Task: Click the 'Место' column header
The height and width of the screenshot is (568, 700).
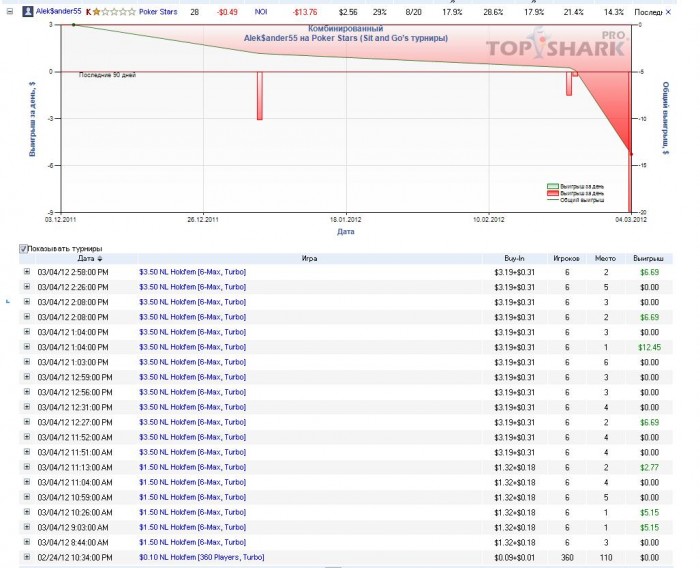Action: click(605, 259)
